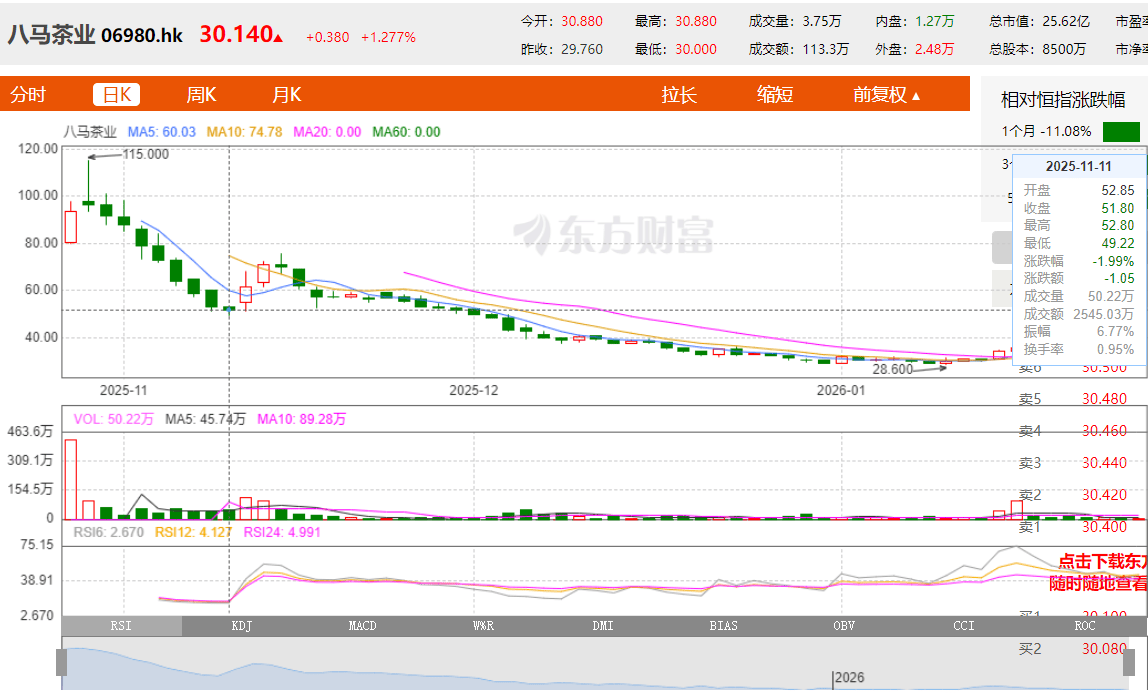Image resolution: width=1148 pixels, height=696 pixels.
Task: Select the OBV indicator tab
Action: [844, 626]
